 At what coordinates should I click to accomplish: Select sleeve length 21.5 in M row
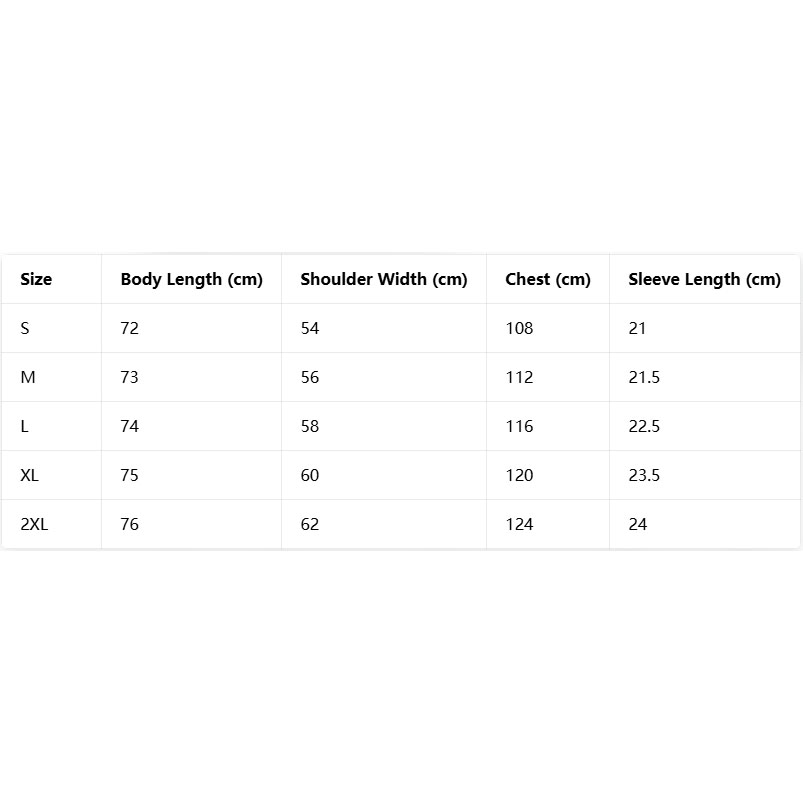pos(644,377)
